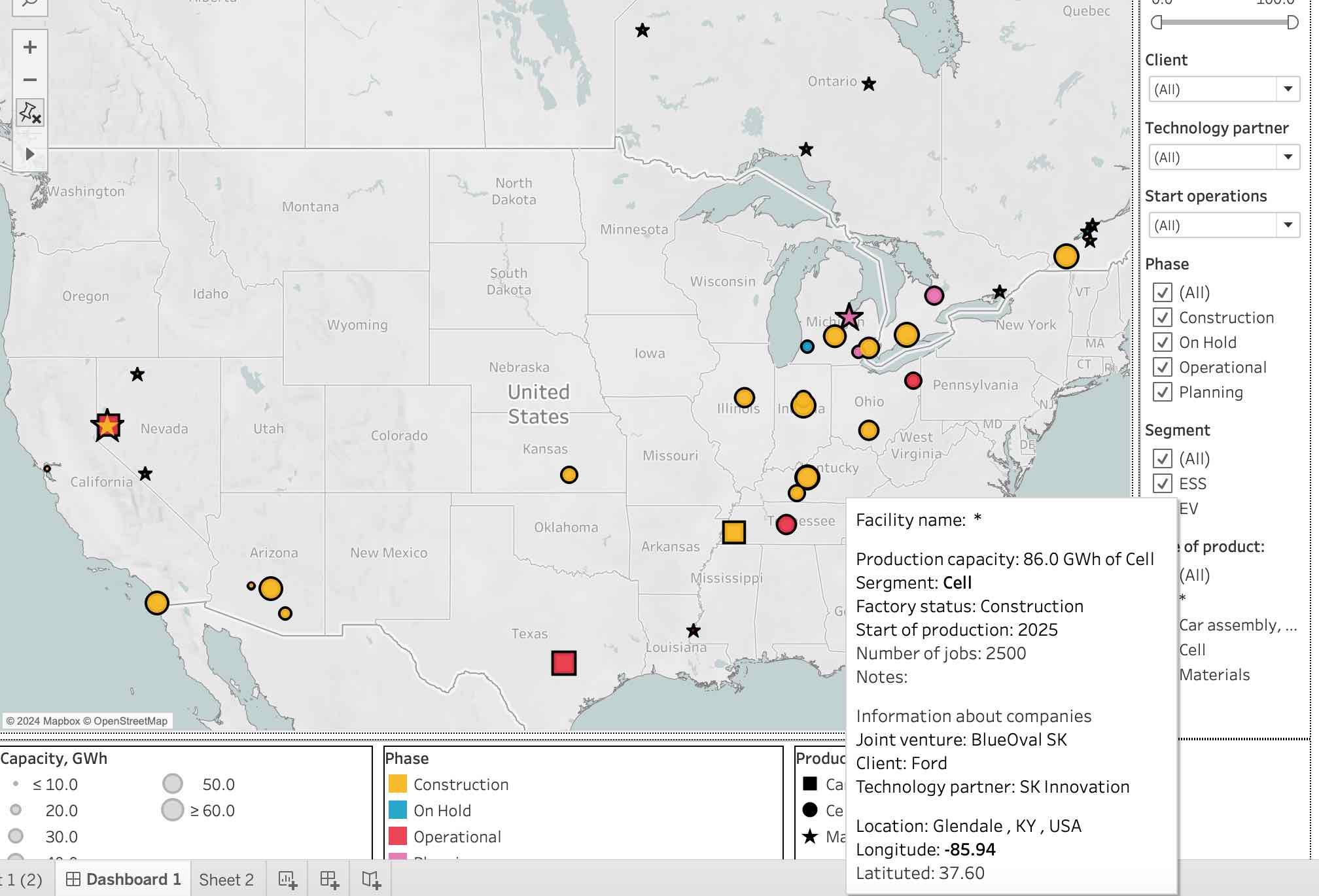
Task: Click the pink star marker in Michigan
Action: tap(849, 317)
